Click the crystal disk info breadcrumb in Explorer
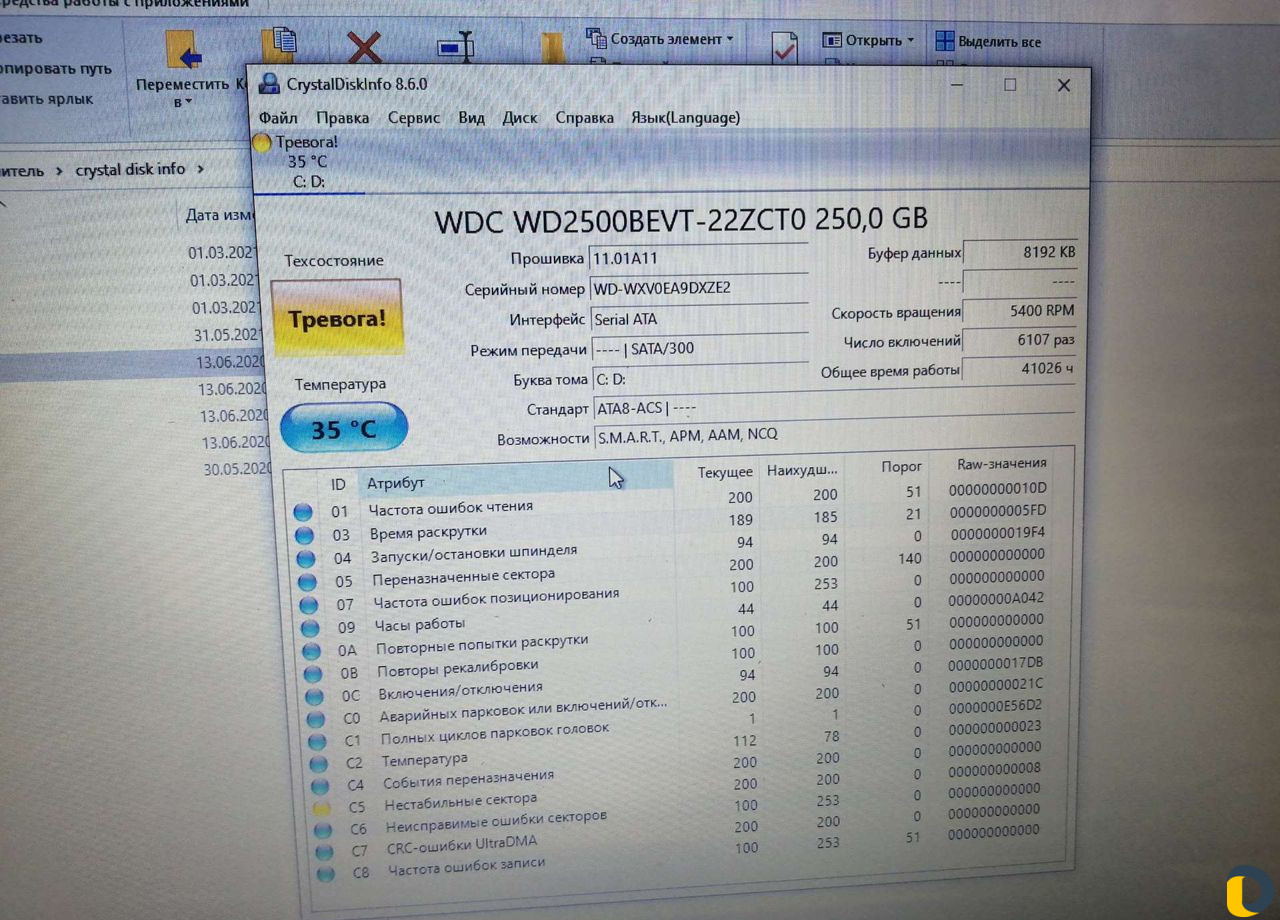 (130, 169)
